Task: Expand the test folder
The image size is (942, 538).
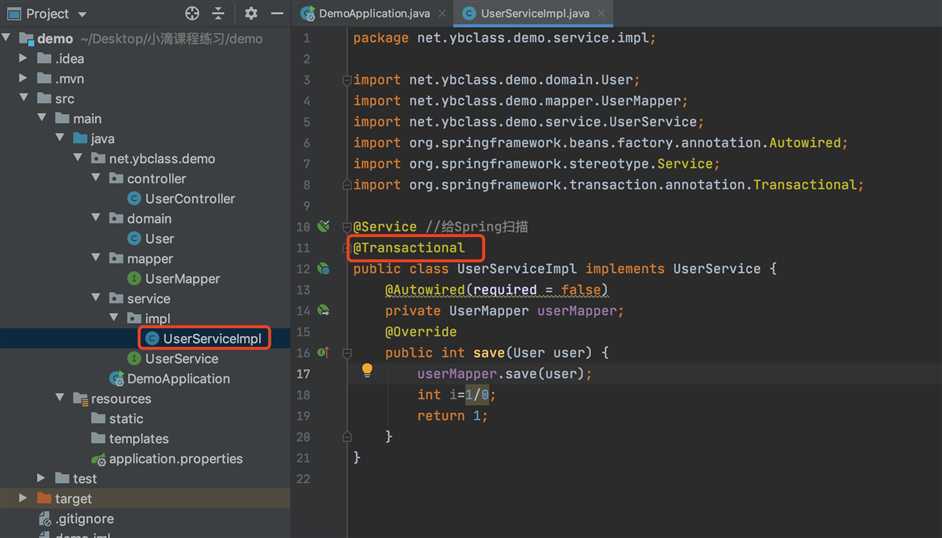Action: tap(41, 478)
